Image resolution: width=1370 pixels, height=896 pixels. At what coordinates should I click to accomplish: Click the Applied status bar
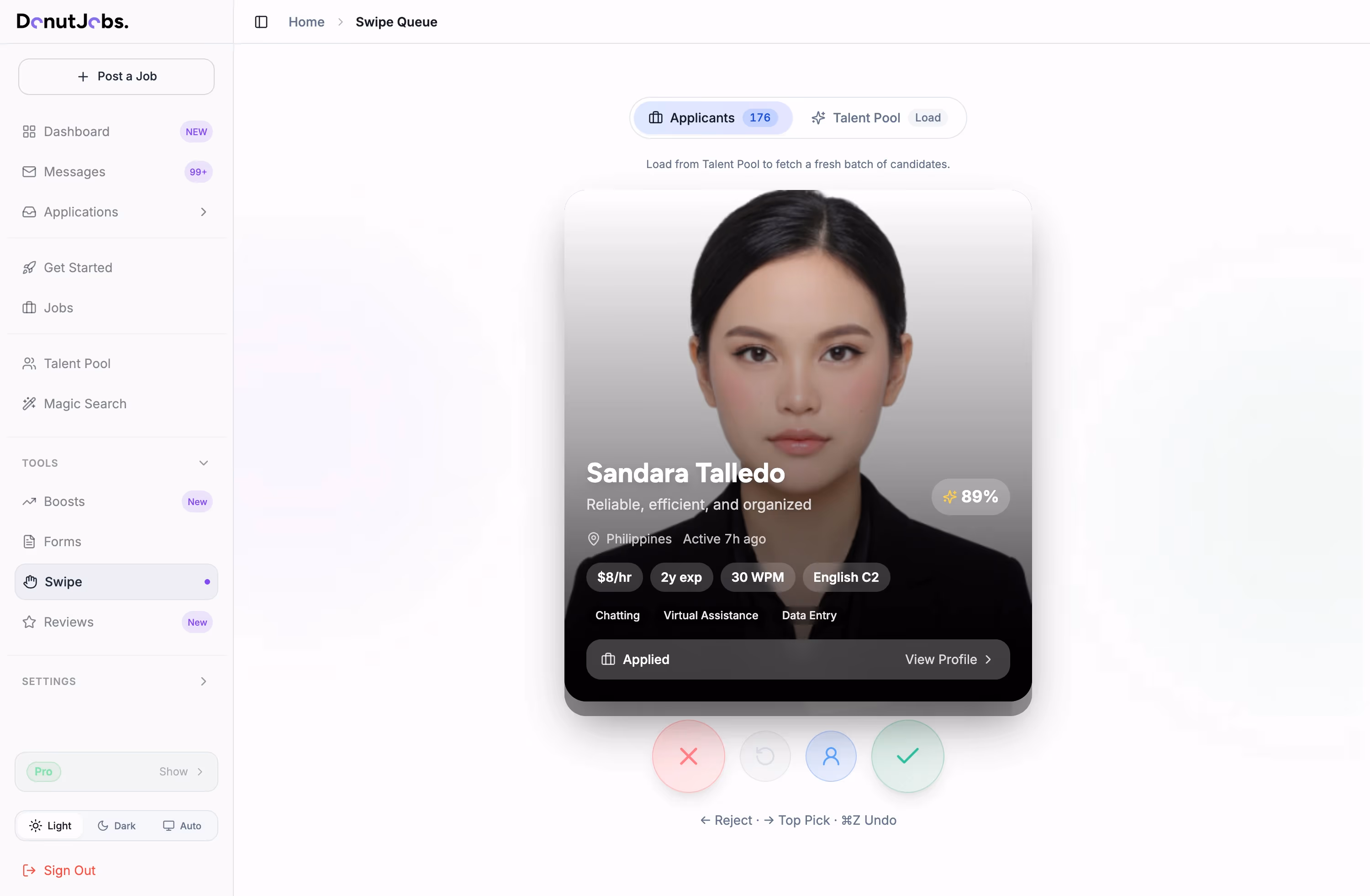click(x=797, y=659)
